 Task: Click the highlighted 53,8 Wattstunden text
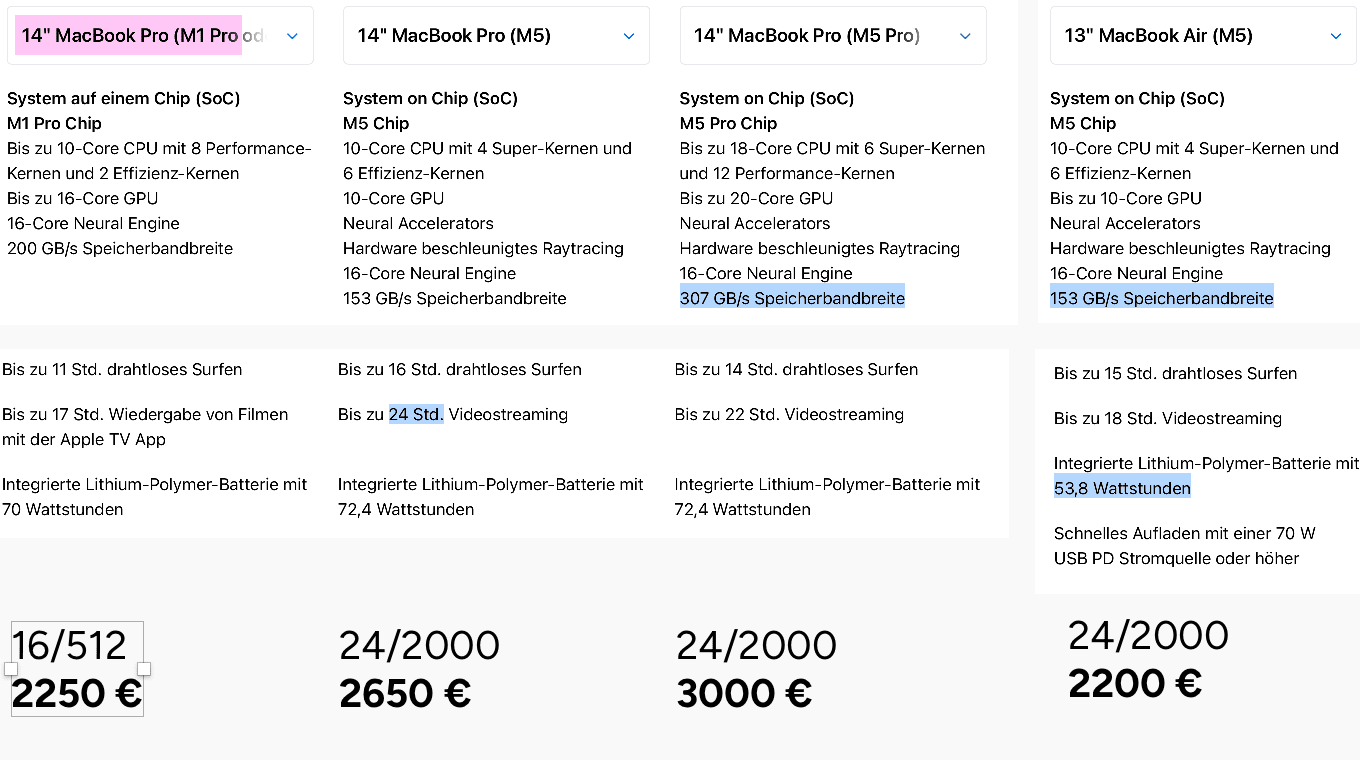pyautogui.click(x=1122, y=488)
